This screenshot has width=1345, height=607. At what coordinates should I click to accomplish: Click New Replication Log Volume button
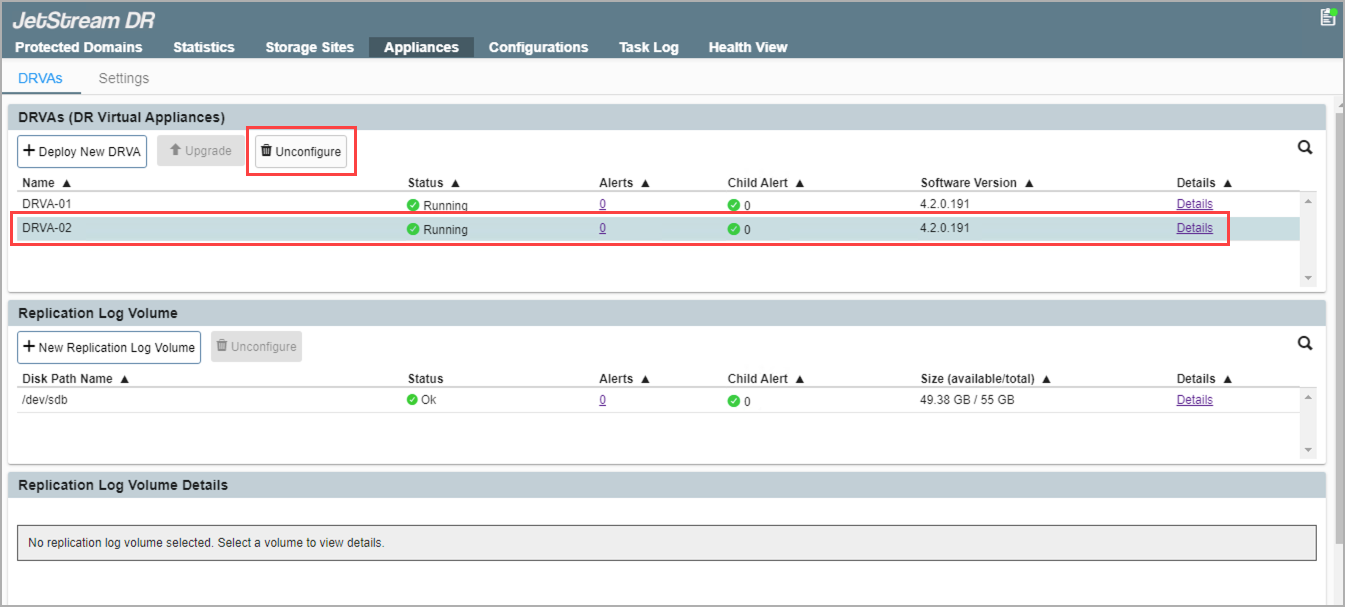(x=109, y=347)
